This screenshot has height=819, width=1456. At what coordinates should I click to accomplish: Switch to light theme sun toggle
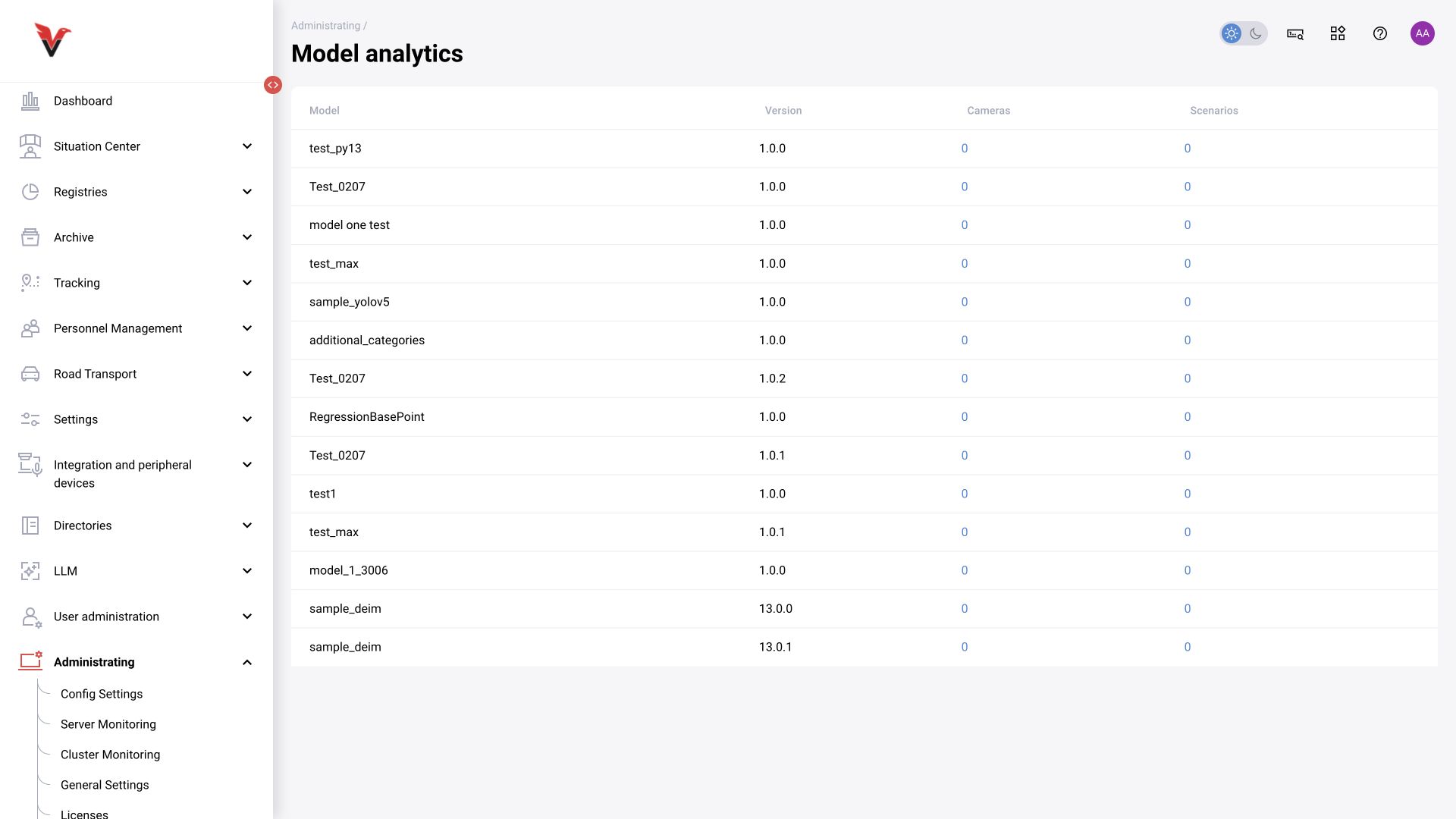pos(1232,33)
